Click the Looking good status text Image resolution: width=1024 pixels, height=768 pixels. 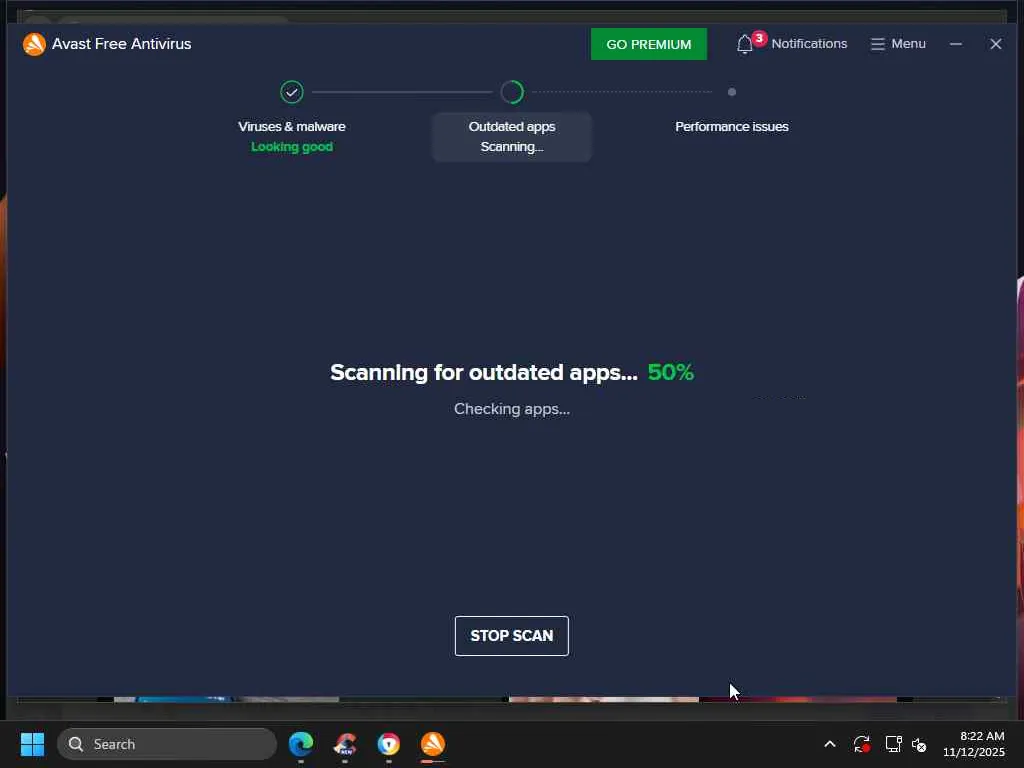[292, 147]
